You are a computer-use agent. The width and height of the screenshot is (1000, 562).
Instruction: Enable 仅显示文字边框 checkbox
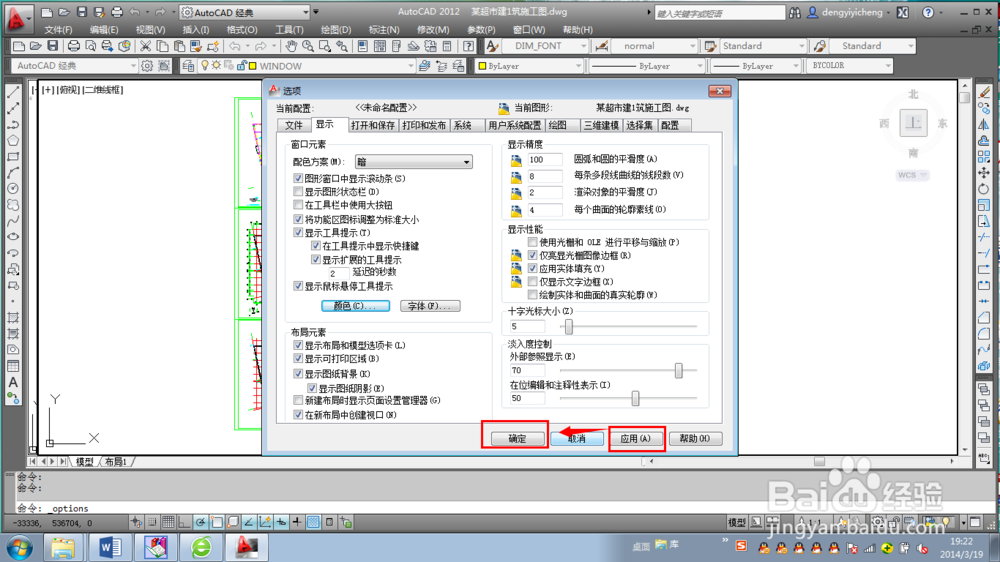(x=533, y=281)
